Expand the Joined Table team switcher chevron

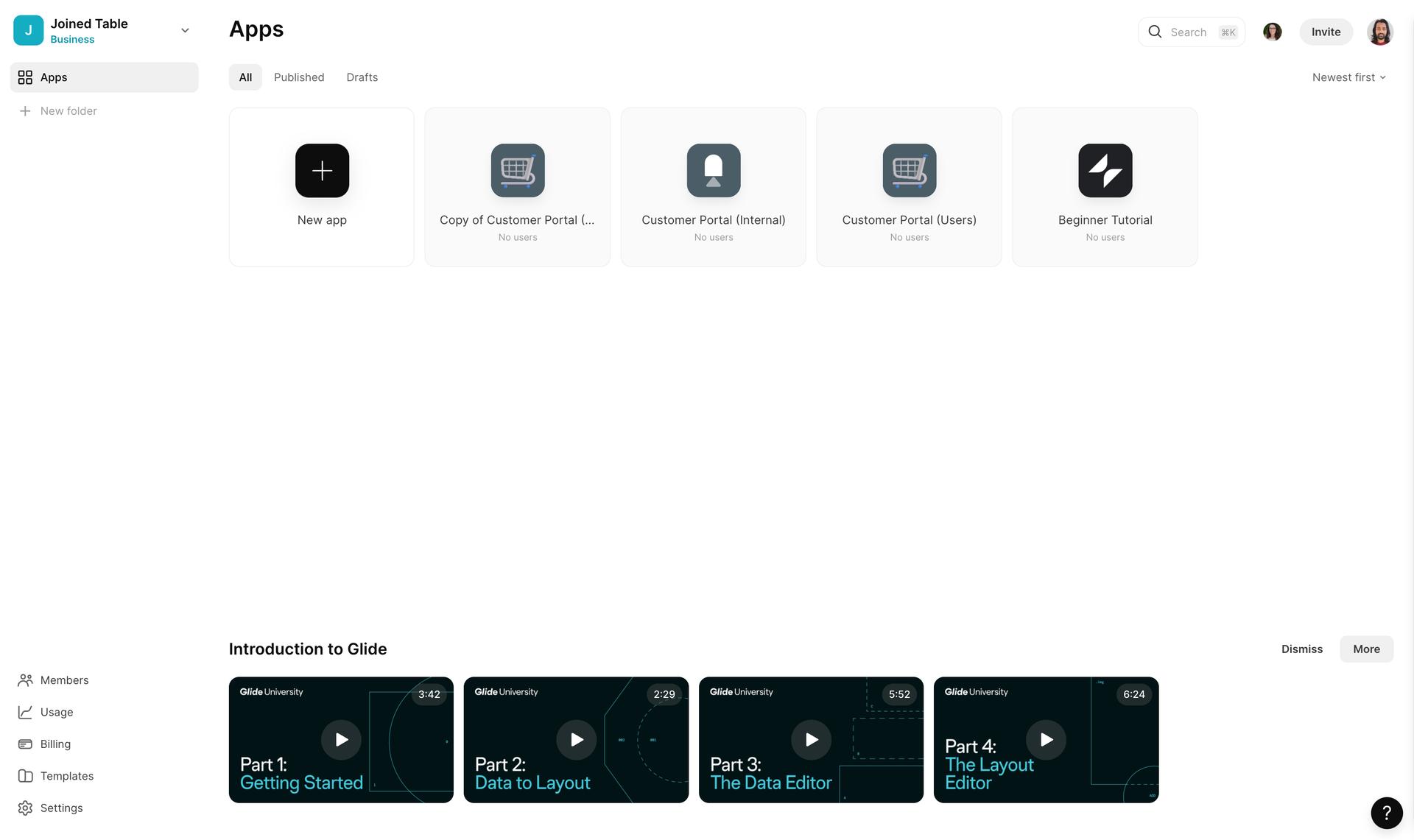click(185, 31)
